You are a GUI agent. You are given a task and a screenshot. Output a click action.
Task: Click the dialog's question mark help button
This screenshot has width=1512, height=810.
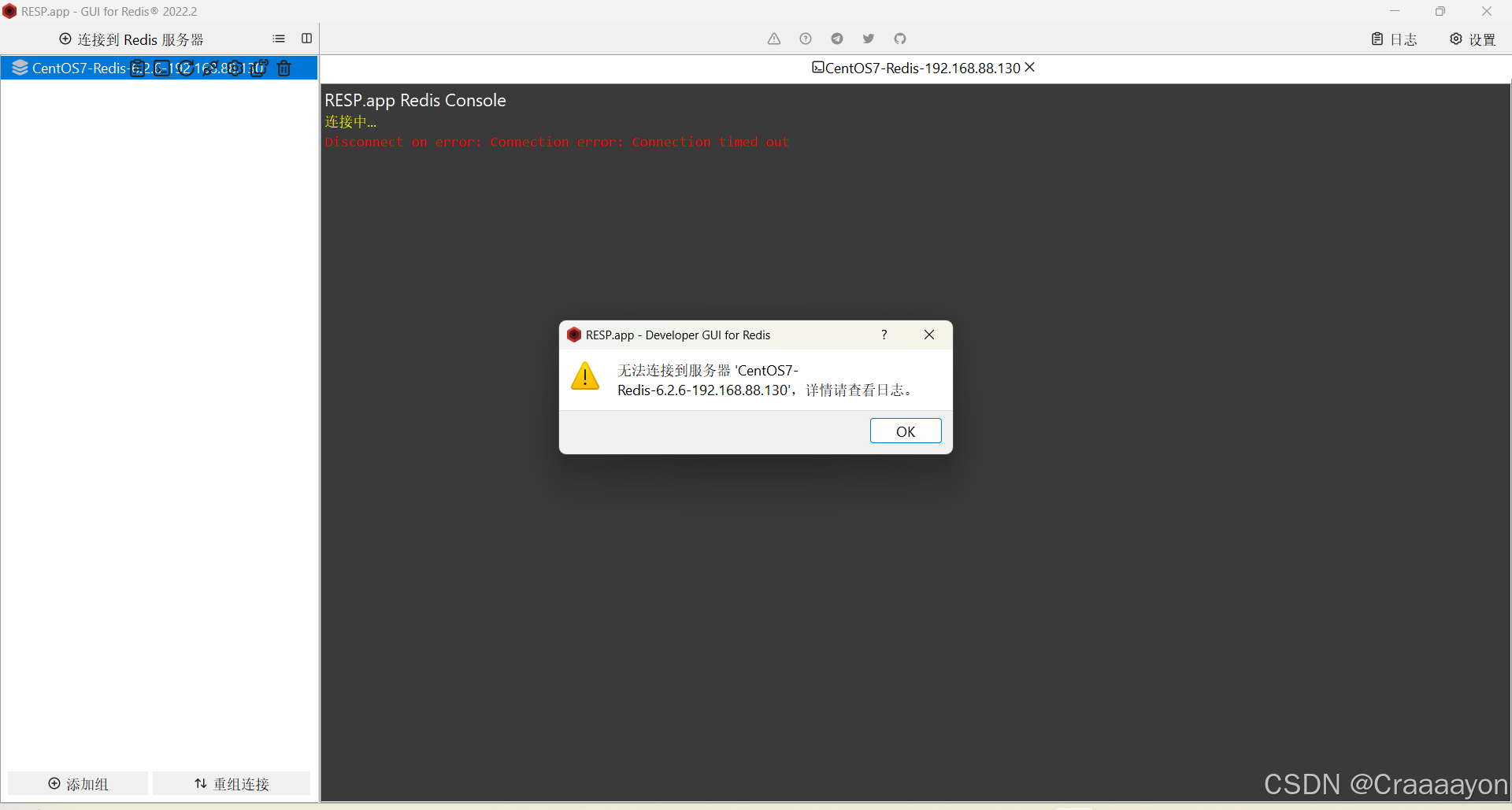(x=884, y=335)
